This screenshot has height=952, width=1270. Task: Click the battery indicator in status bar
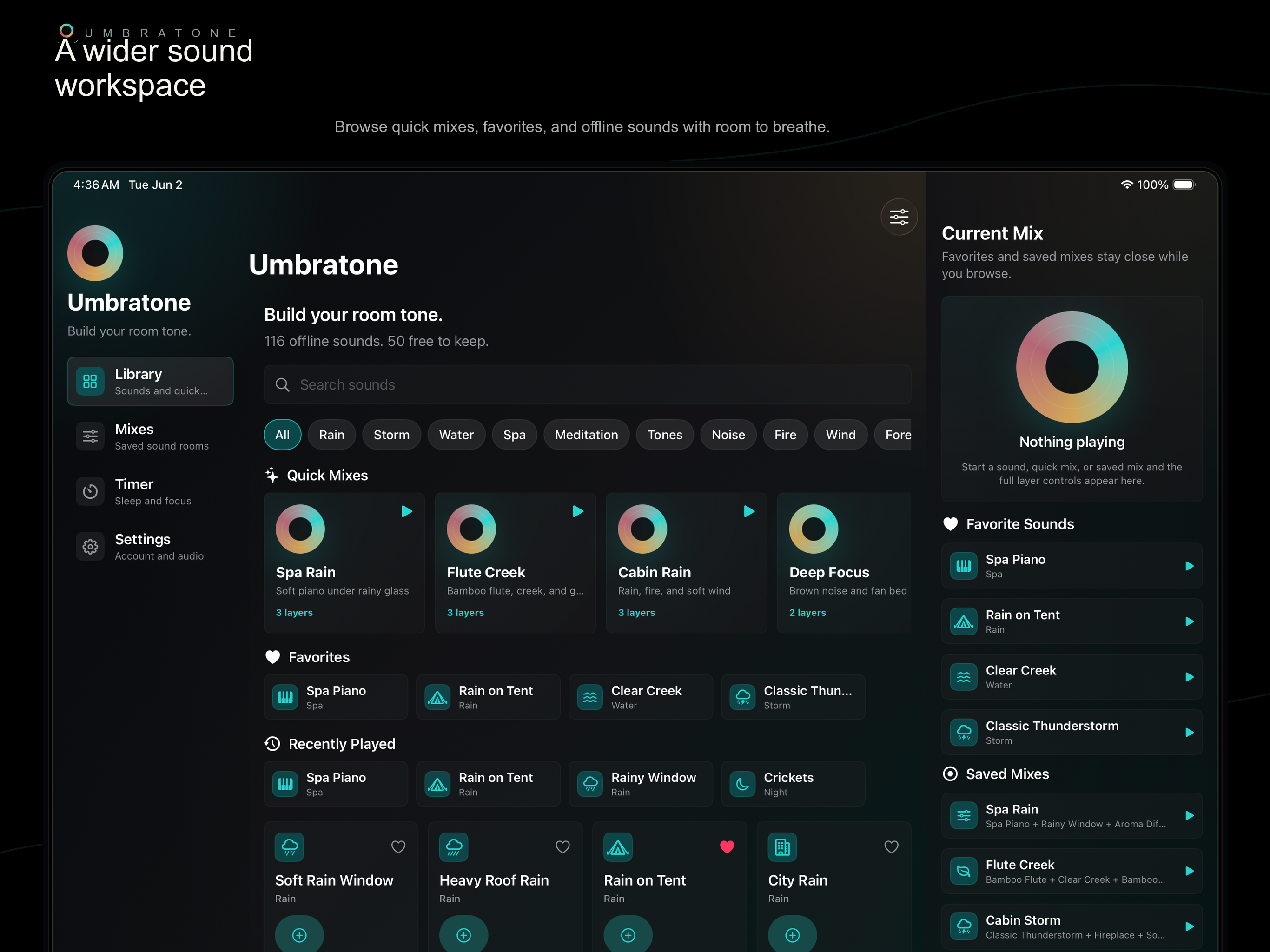coord(1184,185)
